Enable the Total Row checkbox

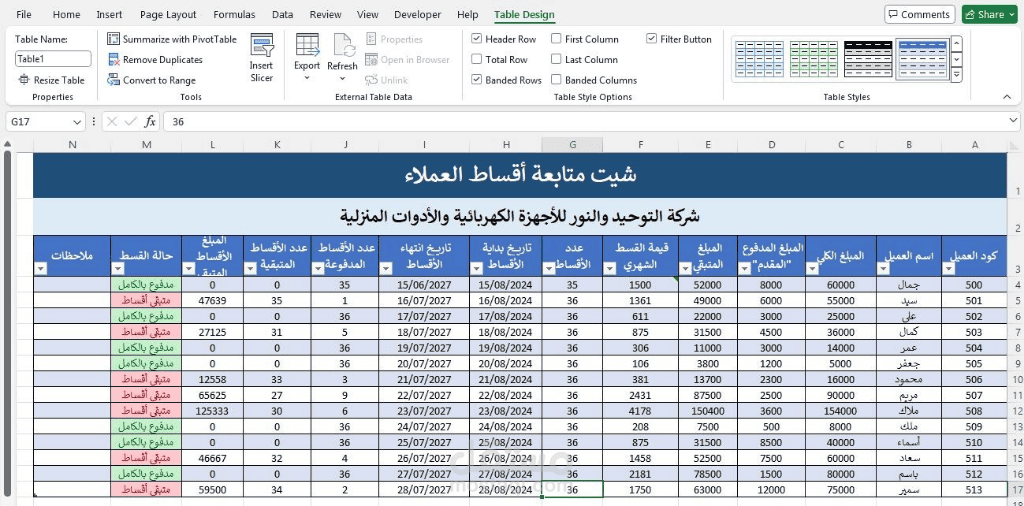coord(477,59)
